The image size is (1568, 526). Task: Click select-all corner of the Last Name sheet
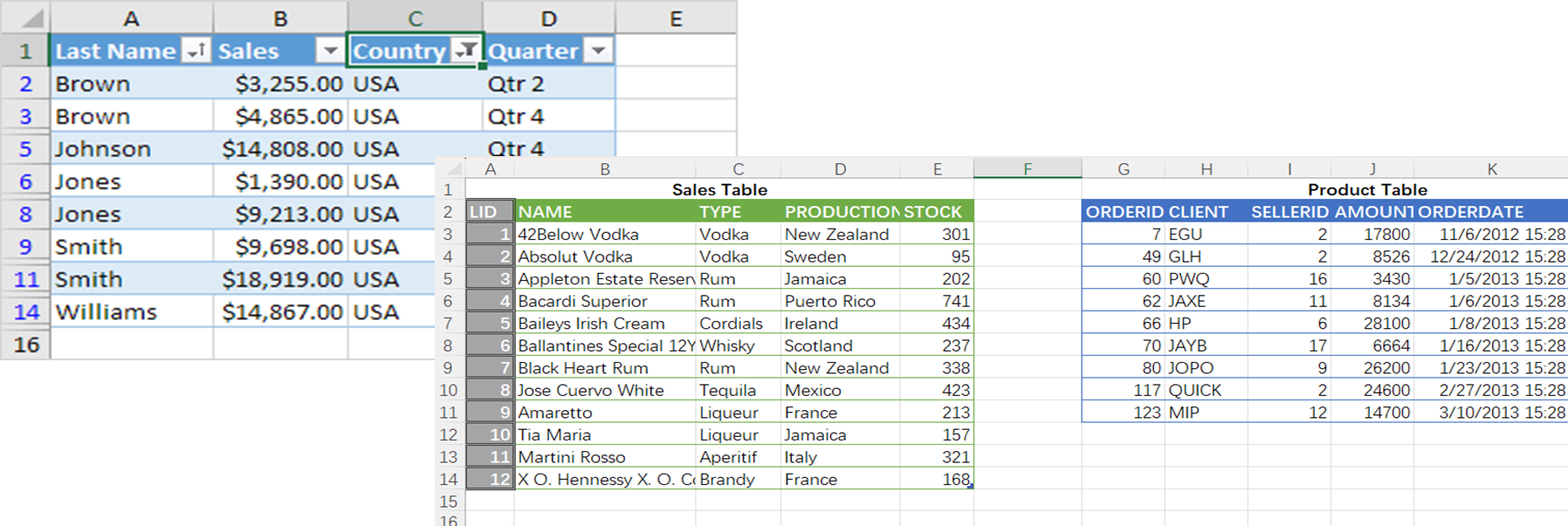click(26, 17)
